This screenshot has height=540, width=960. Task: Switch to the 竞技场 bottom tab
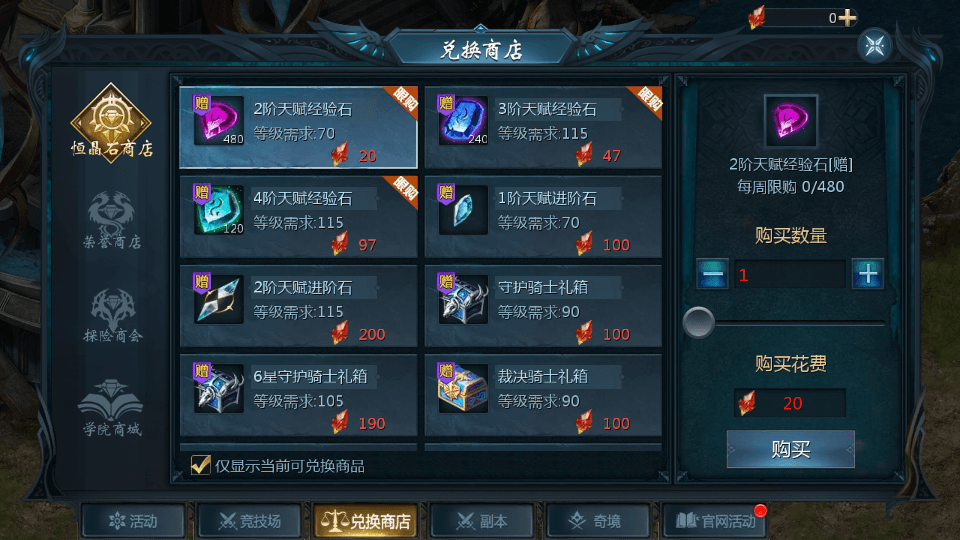click(250, 521)
